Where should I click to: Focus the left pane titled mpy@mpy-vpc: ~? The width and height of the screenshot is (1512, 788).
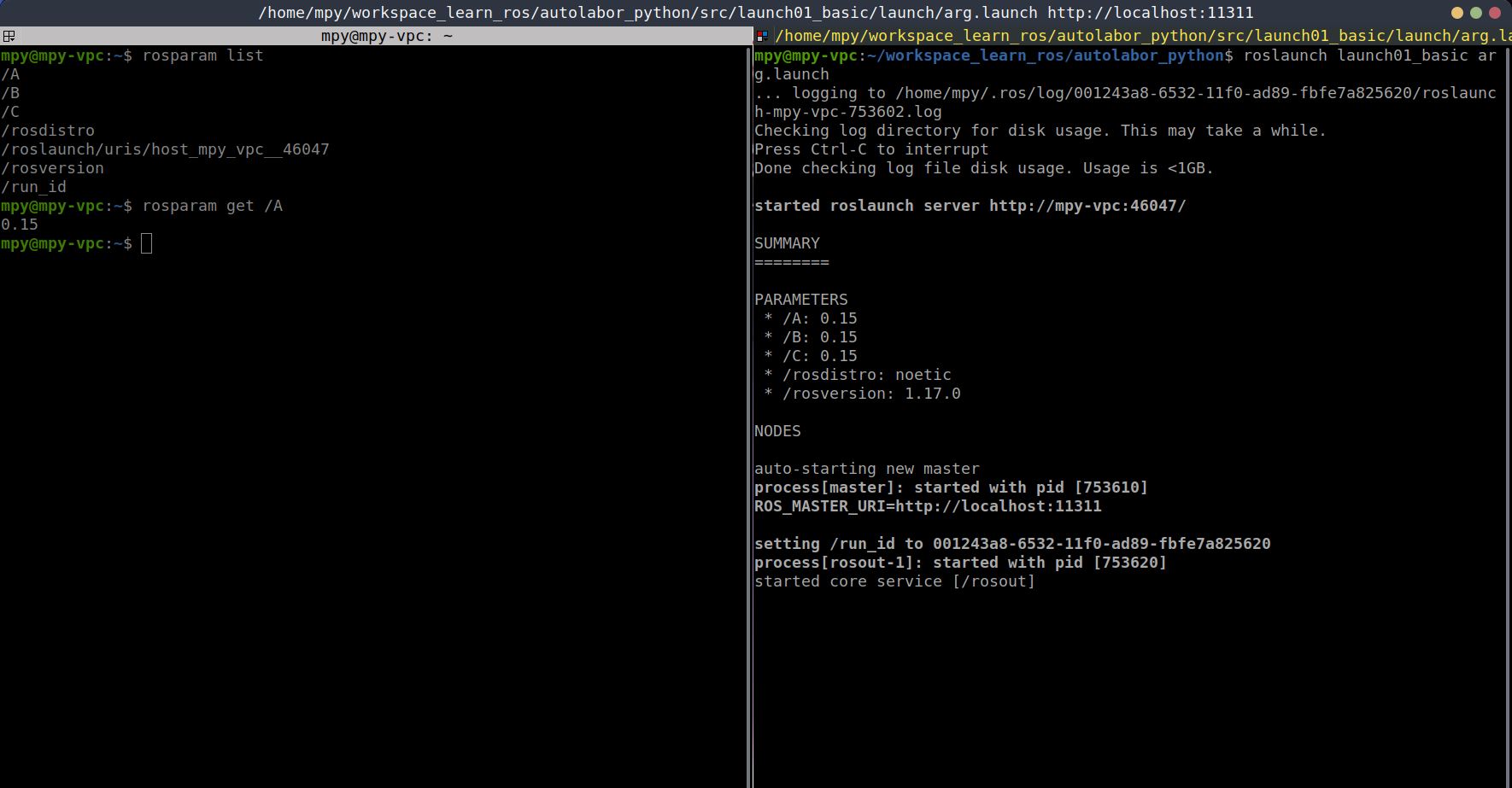[x=386, y=36]
